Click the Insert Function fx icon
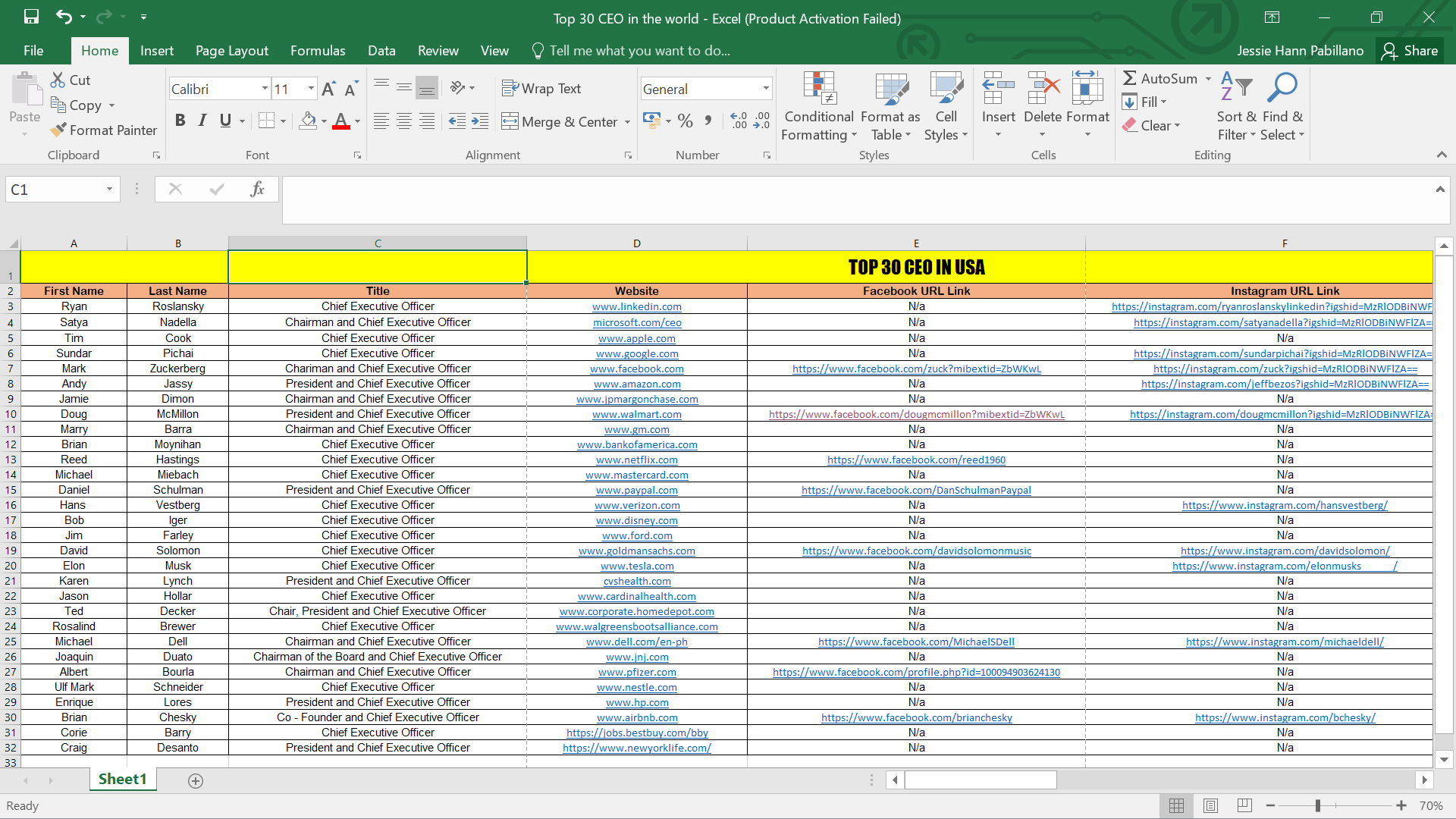 coord(257,189)
